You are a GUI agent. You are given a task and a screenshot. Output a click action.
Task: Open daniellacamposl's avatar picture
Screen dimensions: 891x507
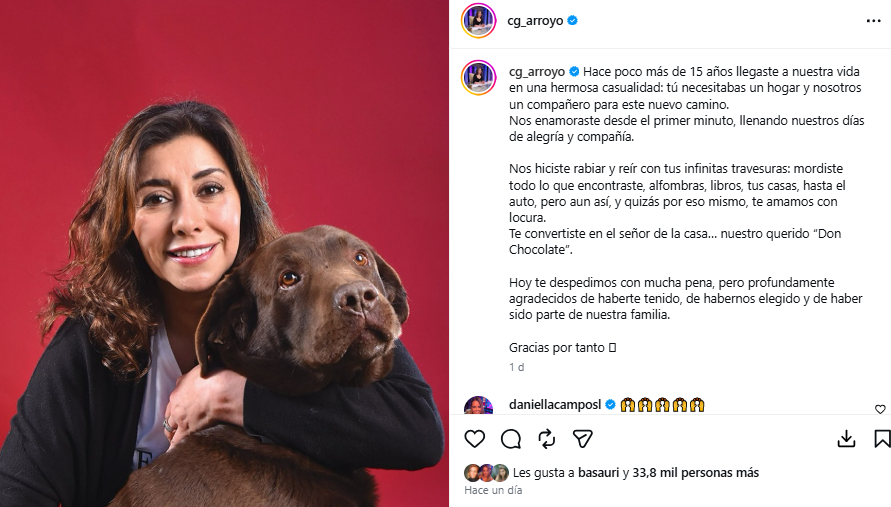coord(478,405)
